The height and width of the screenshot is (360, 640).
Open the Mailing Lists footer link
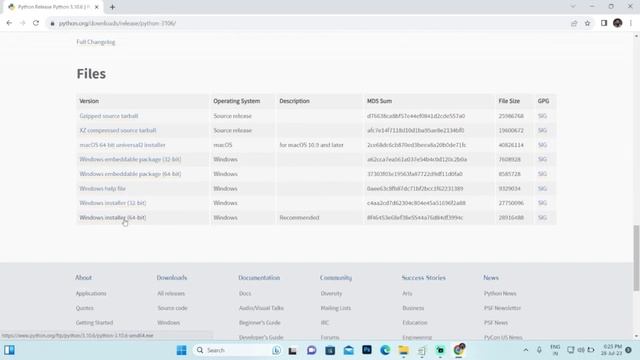tap(336, 308)
